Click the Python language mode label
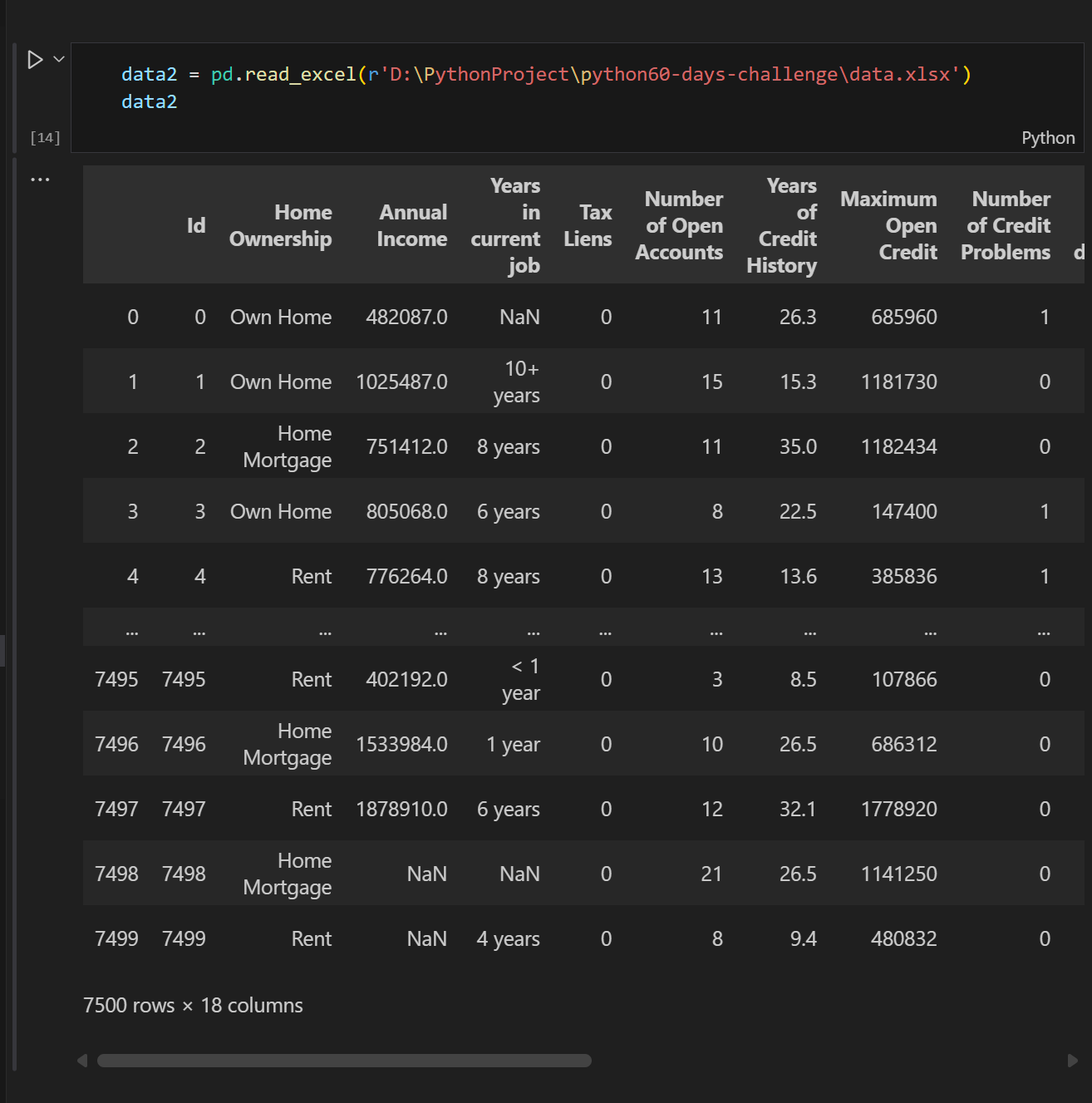Viewport: 1092px width, 1103px height. coord(1048,138)
